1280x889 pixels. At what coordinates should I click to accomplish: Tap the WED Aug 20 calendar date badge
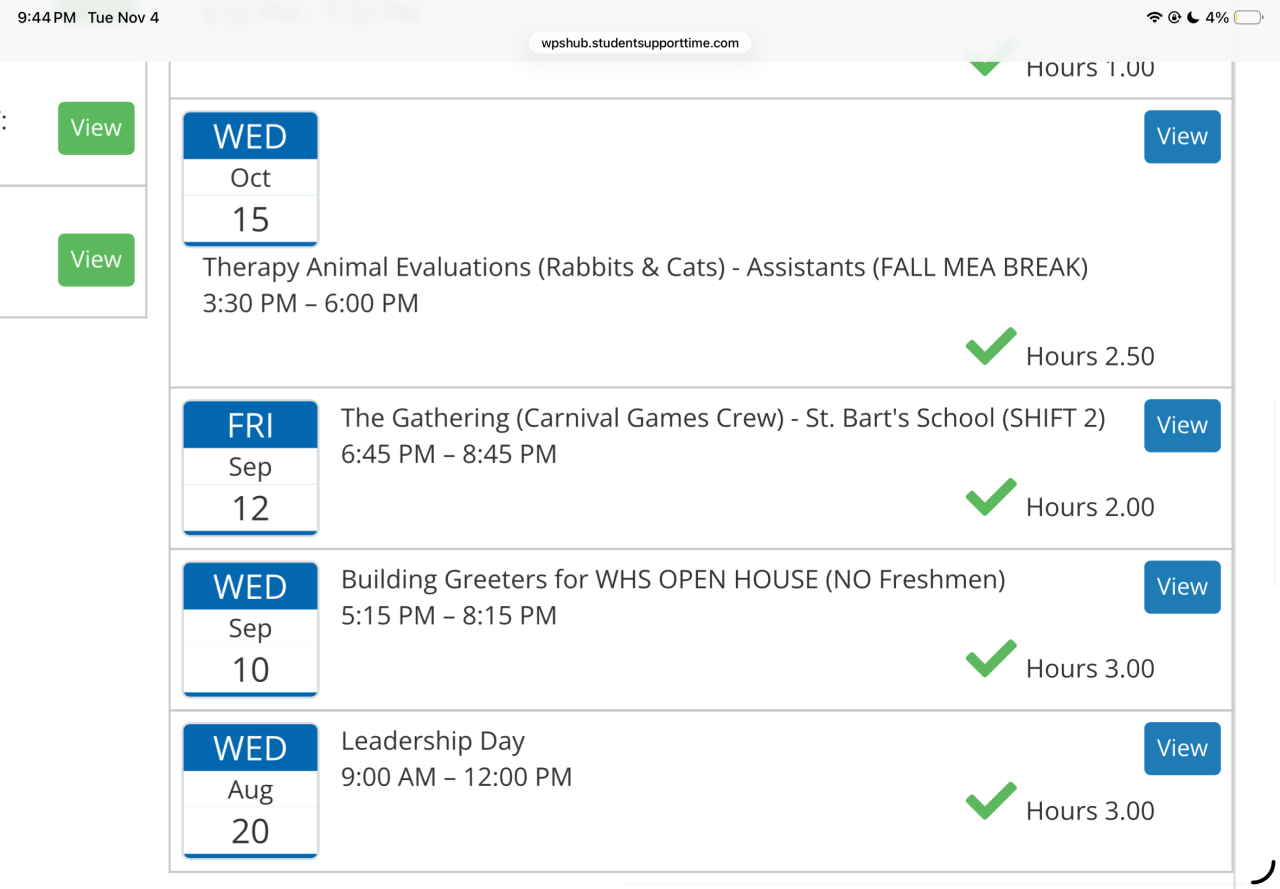pyautogui.click(x=250, y=790)
